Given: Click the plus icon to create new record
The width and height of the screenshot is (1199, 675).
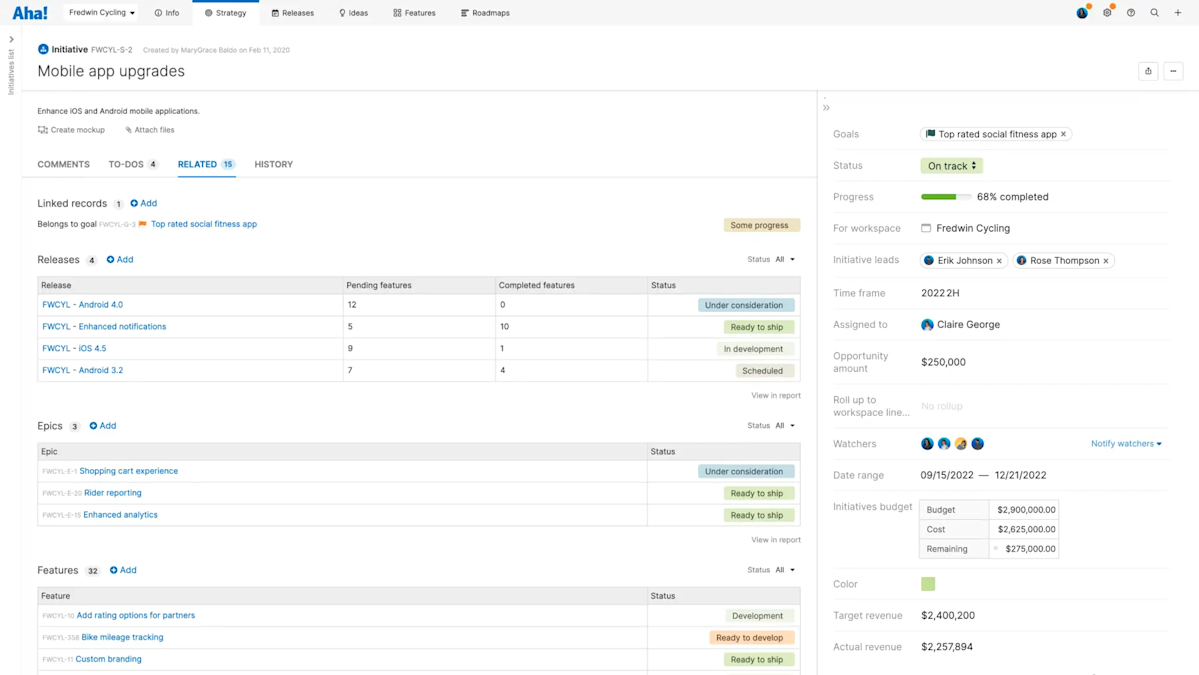Looking at the screenshot, I should (1179, 13).
